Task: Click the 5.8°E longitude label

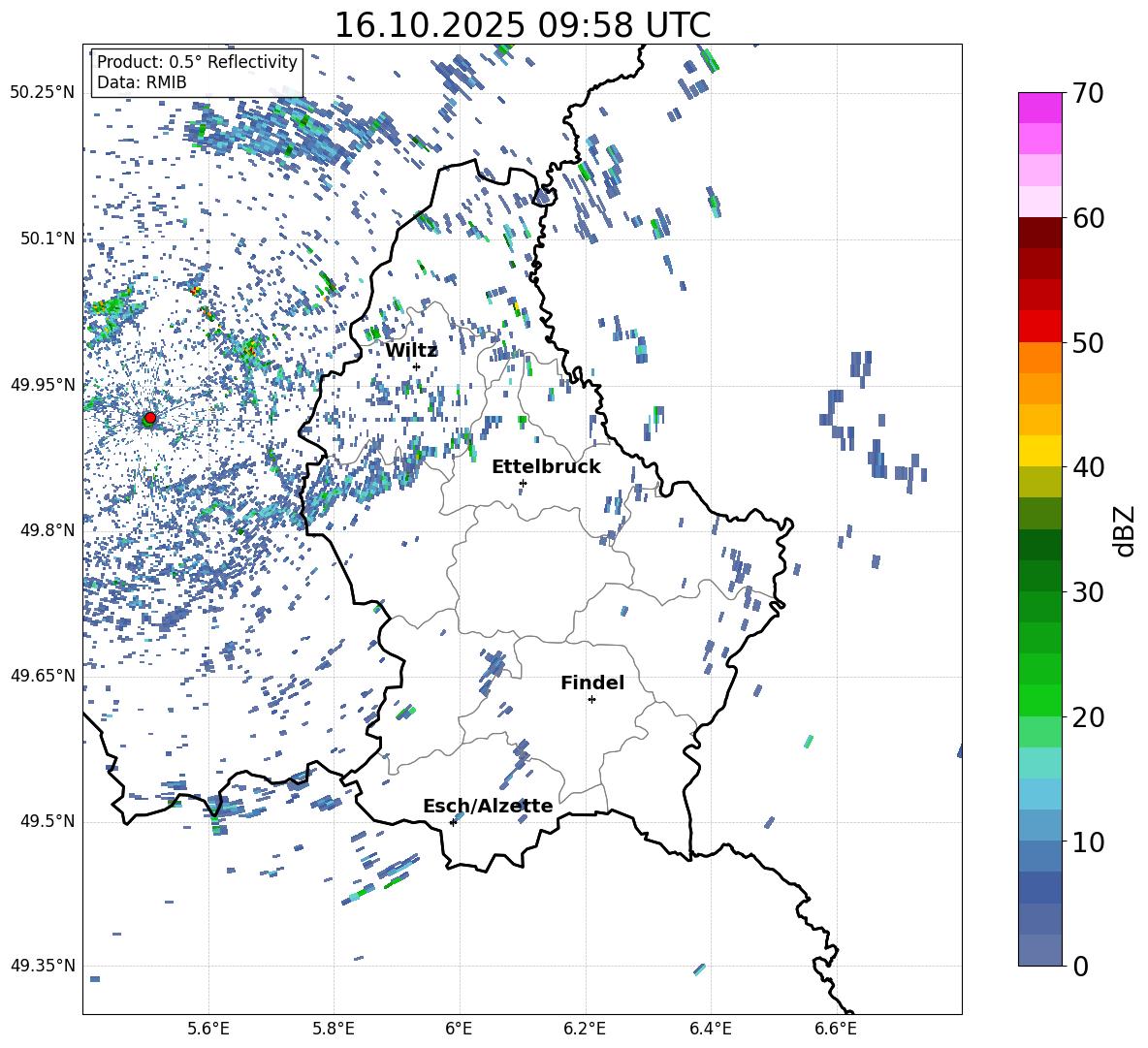Action: click(x=334, y=1029)
